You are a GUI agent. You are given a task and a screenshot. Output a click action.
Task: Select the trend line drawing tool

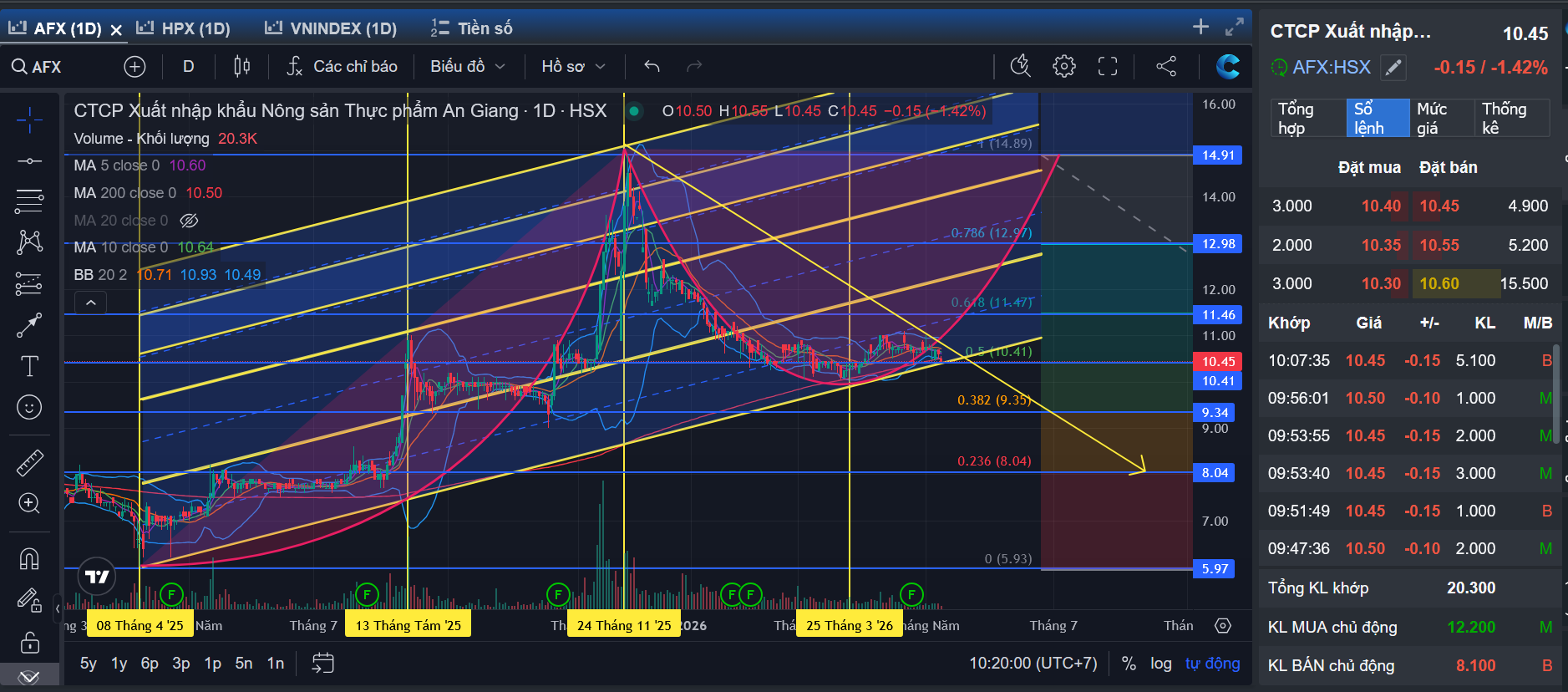coord(29,160)
